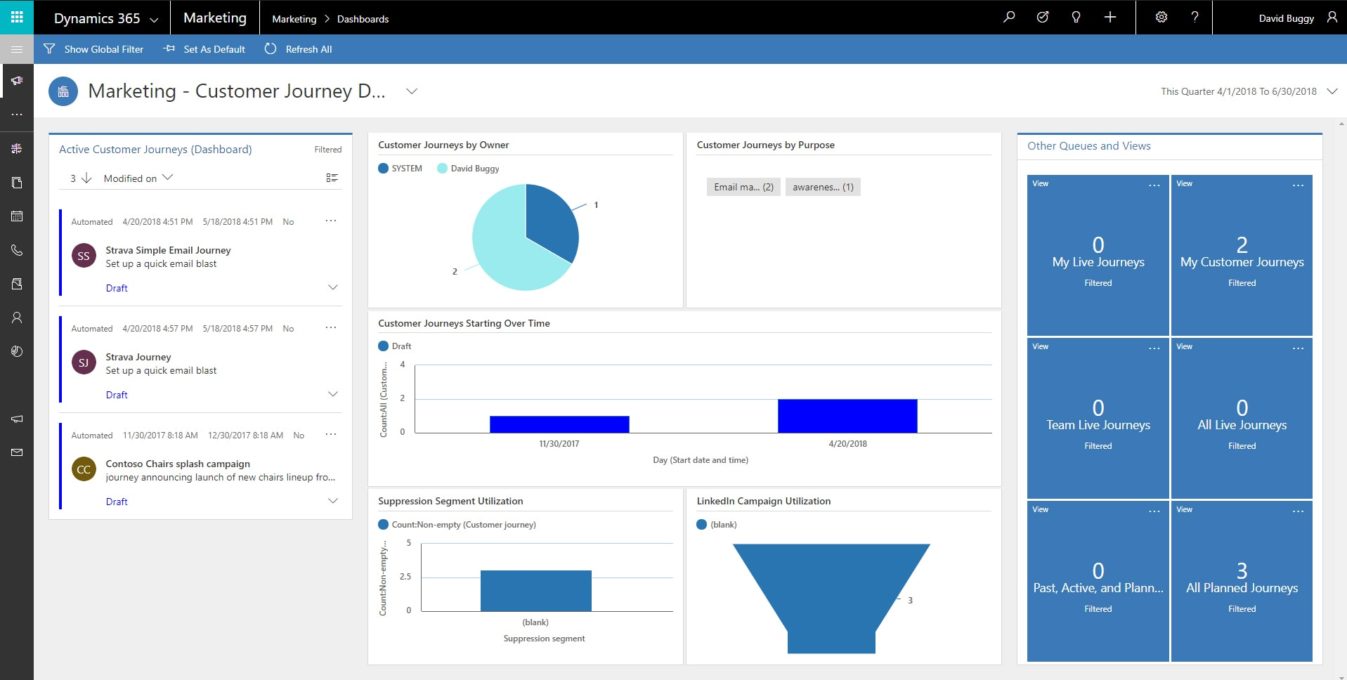The width and height of the screenshot is (1347, 680).
Task: Select the Marketing app name in header
Action: point(215,18)
